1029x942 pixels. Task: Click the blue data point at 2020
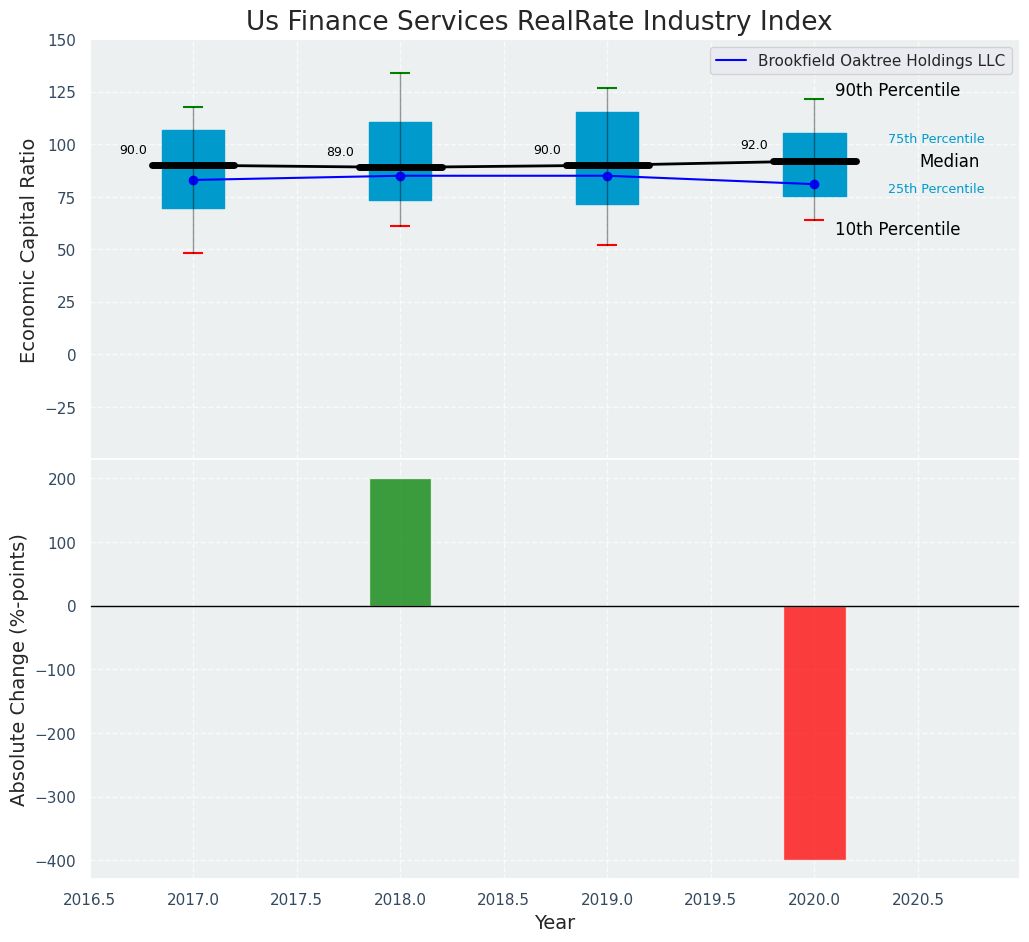814,184
